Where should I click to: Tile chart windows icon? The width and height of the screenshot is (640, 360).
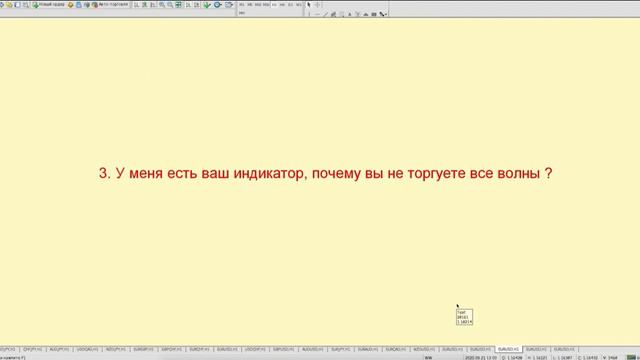(x=178, y=5)
